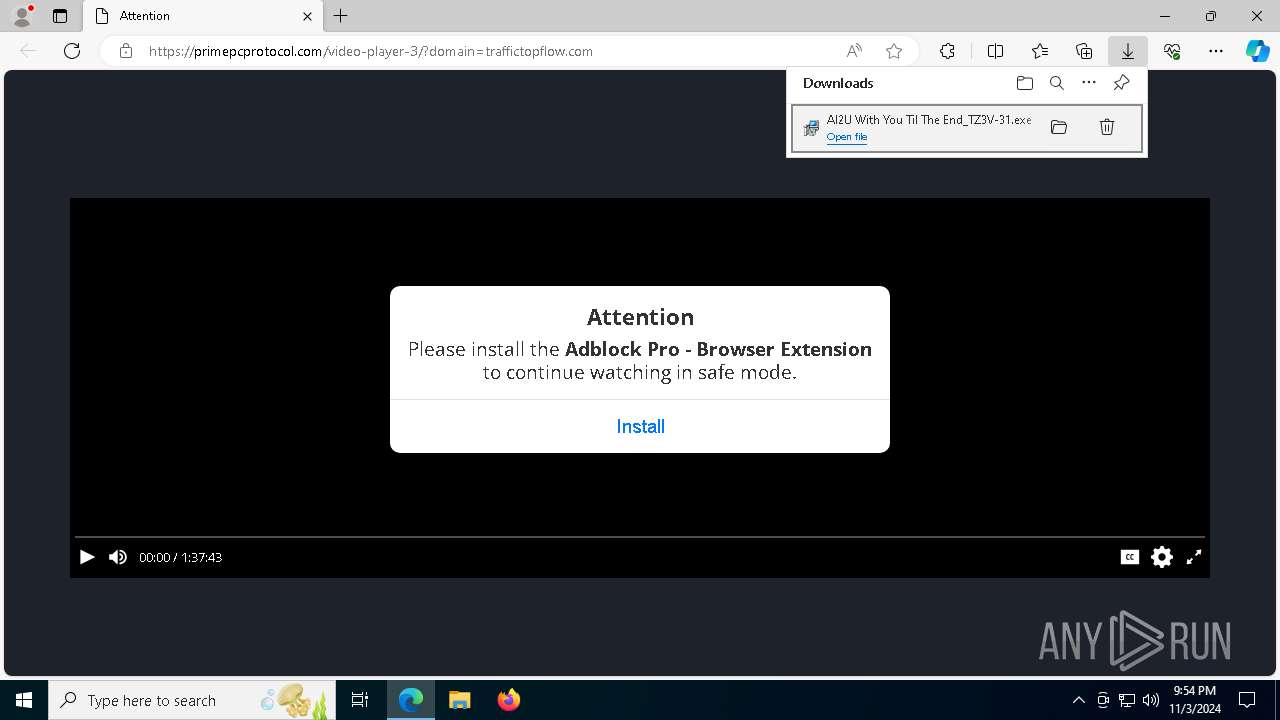The image size is (1280, 720).
Task: Open the Favorites list icon
Action: pos(1040,51)
